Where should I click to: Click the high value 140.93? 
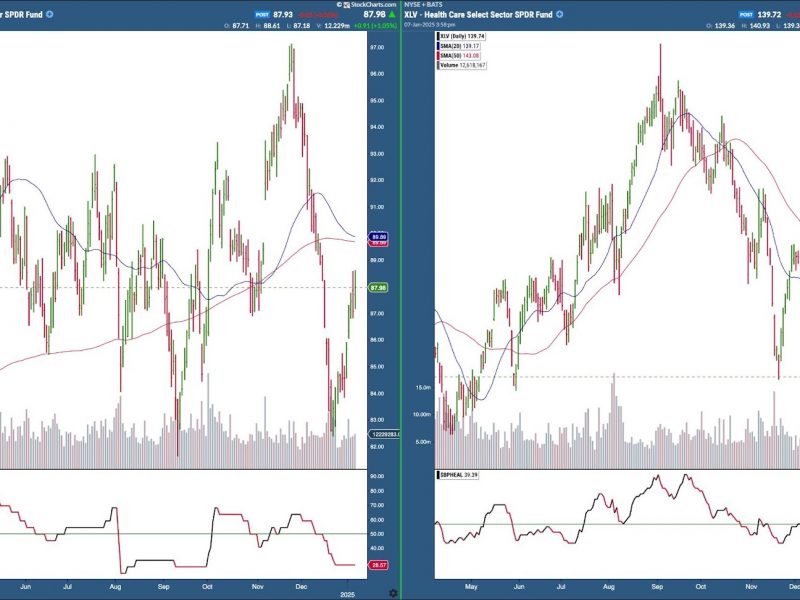[760, 26]
